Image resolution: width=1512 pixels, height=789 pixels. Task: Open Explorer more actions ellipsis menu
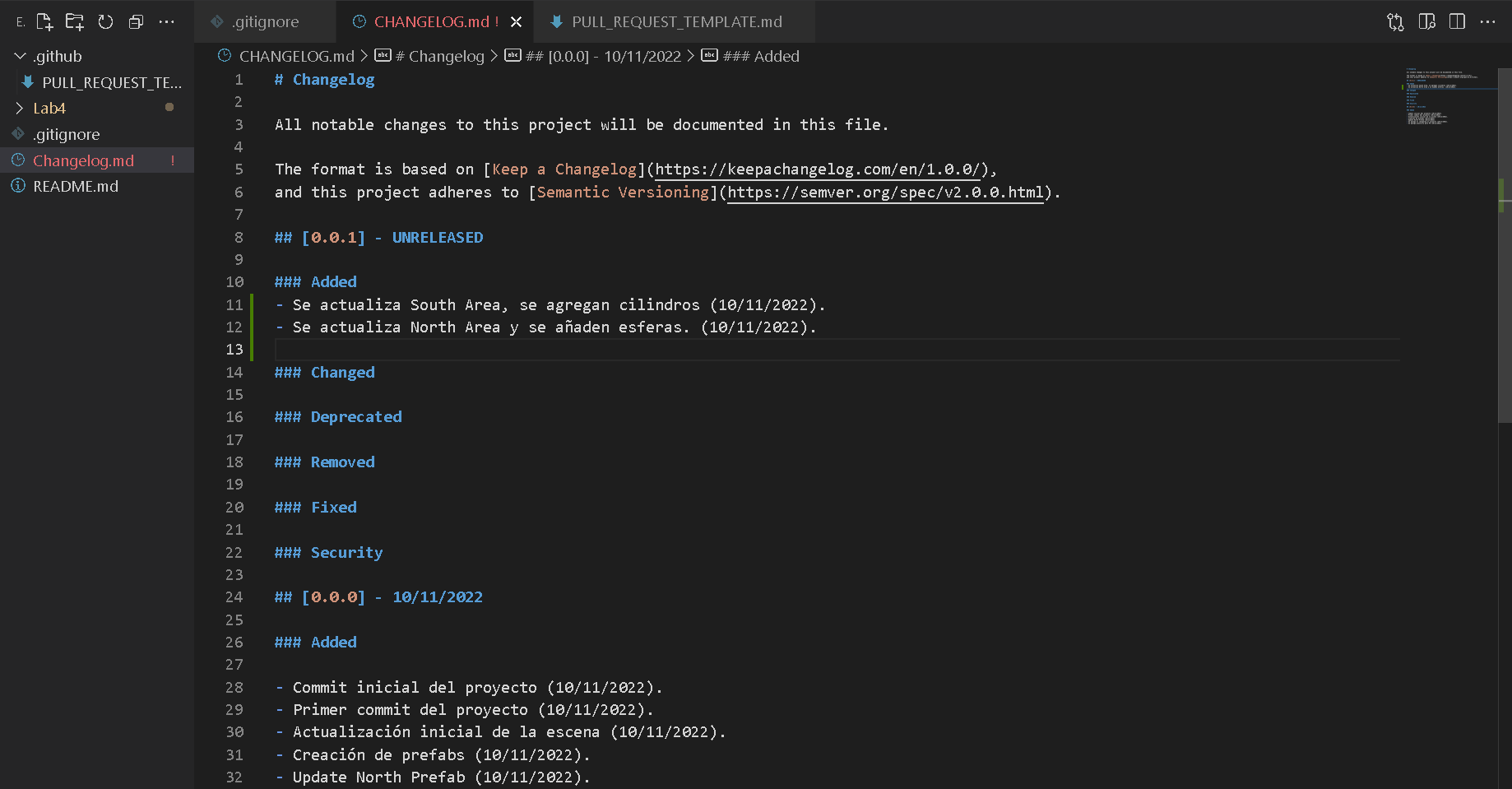(x=166, y=22)
